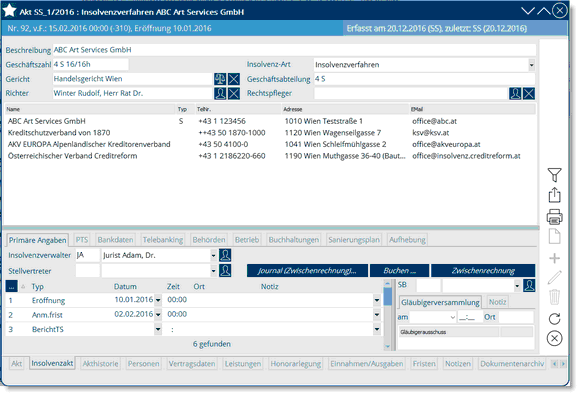The height and width of the screenshot is (394, 578).
Task: Click into the Beschreibung input field
Action: 294,50
